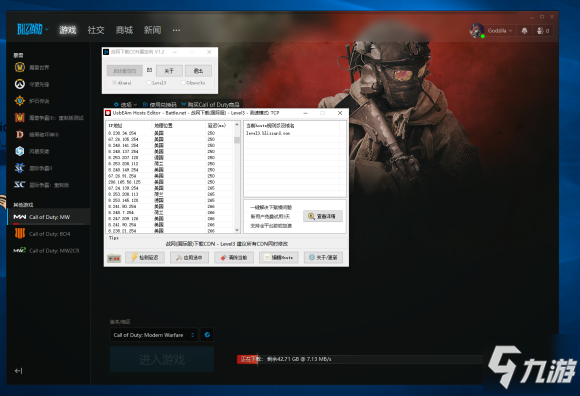The width and height of the screenshot is (580, 396).
Task: Click the 清除当前 clear button
Action: (234, 257)
